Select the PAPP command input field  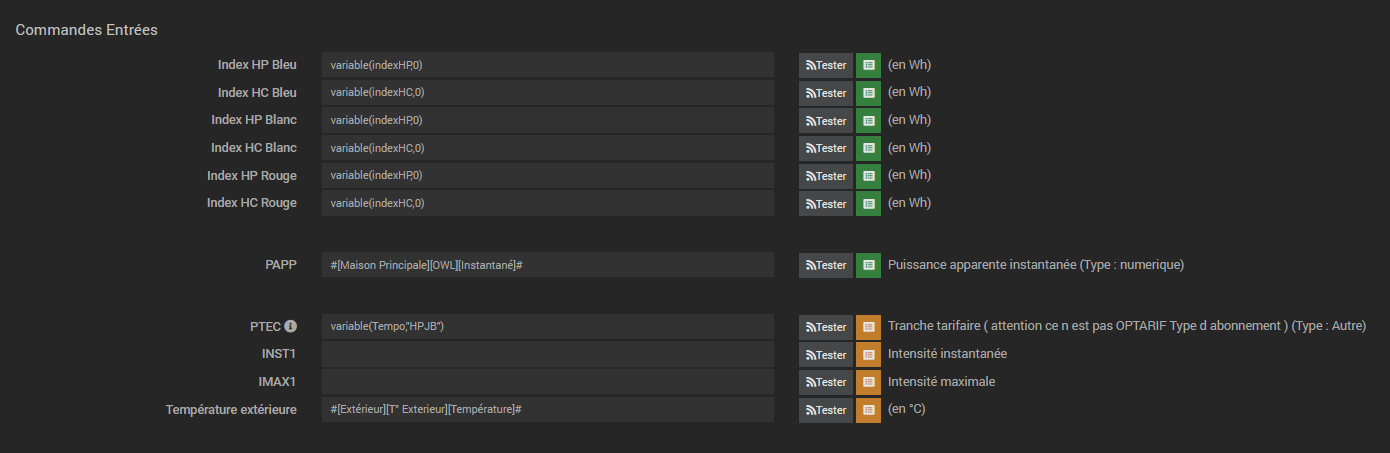coord(547,265)
